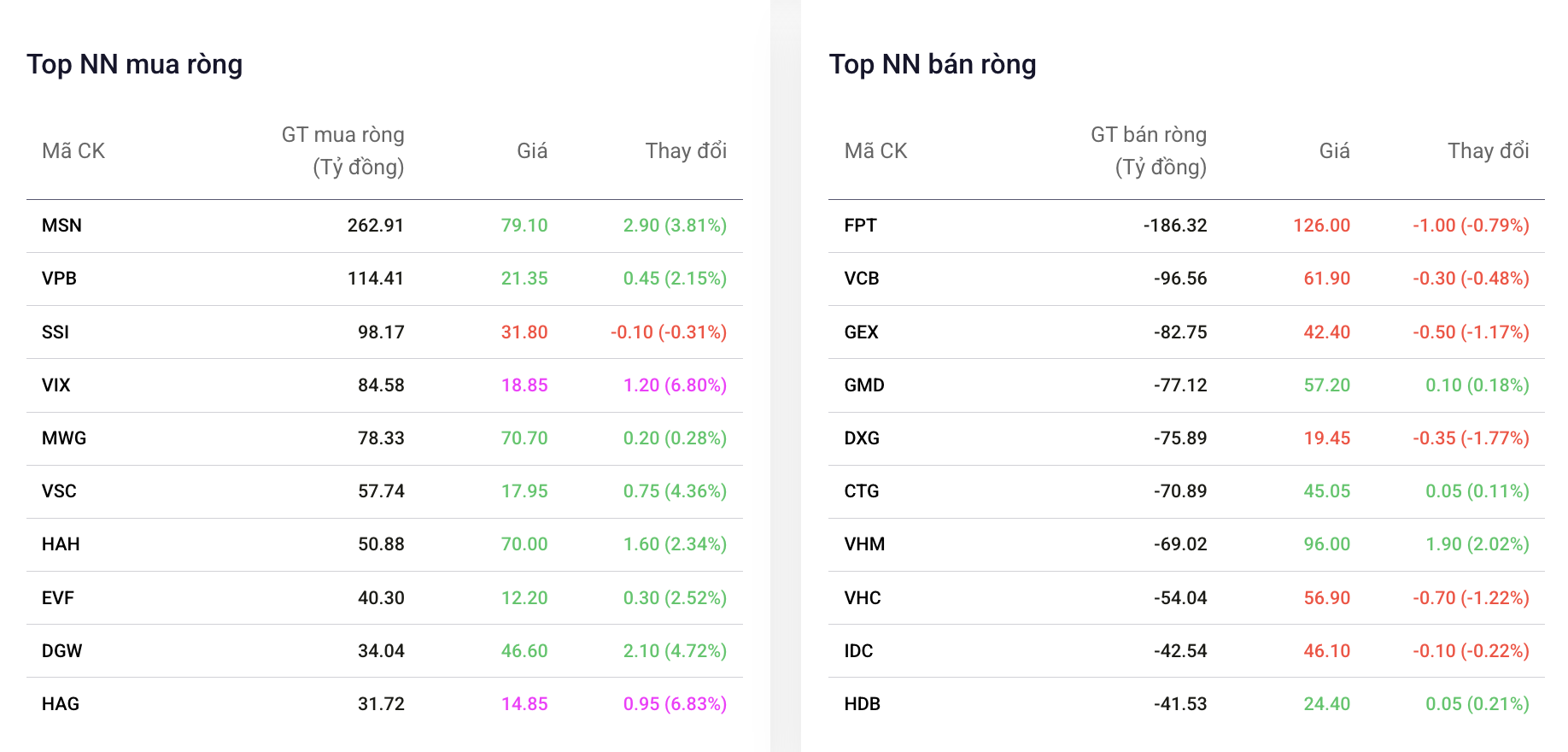This screenshot has height=752, width=1568.
Task: Click the VSC change 0.75 (4.36%)
Action: 675,491
